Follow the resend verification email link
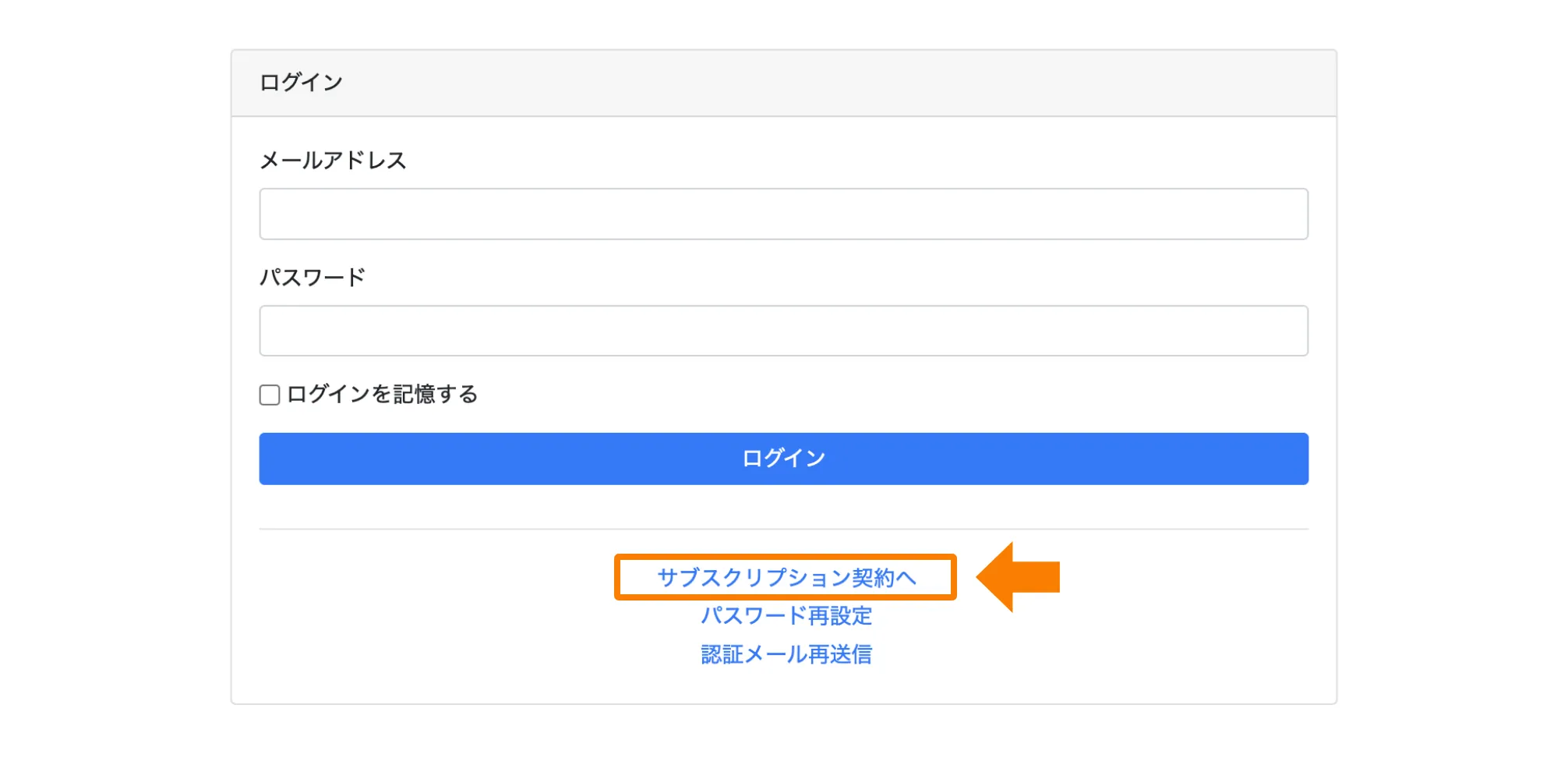Screen dimensions: 1568x758 point(786,654)
